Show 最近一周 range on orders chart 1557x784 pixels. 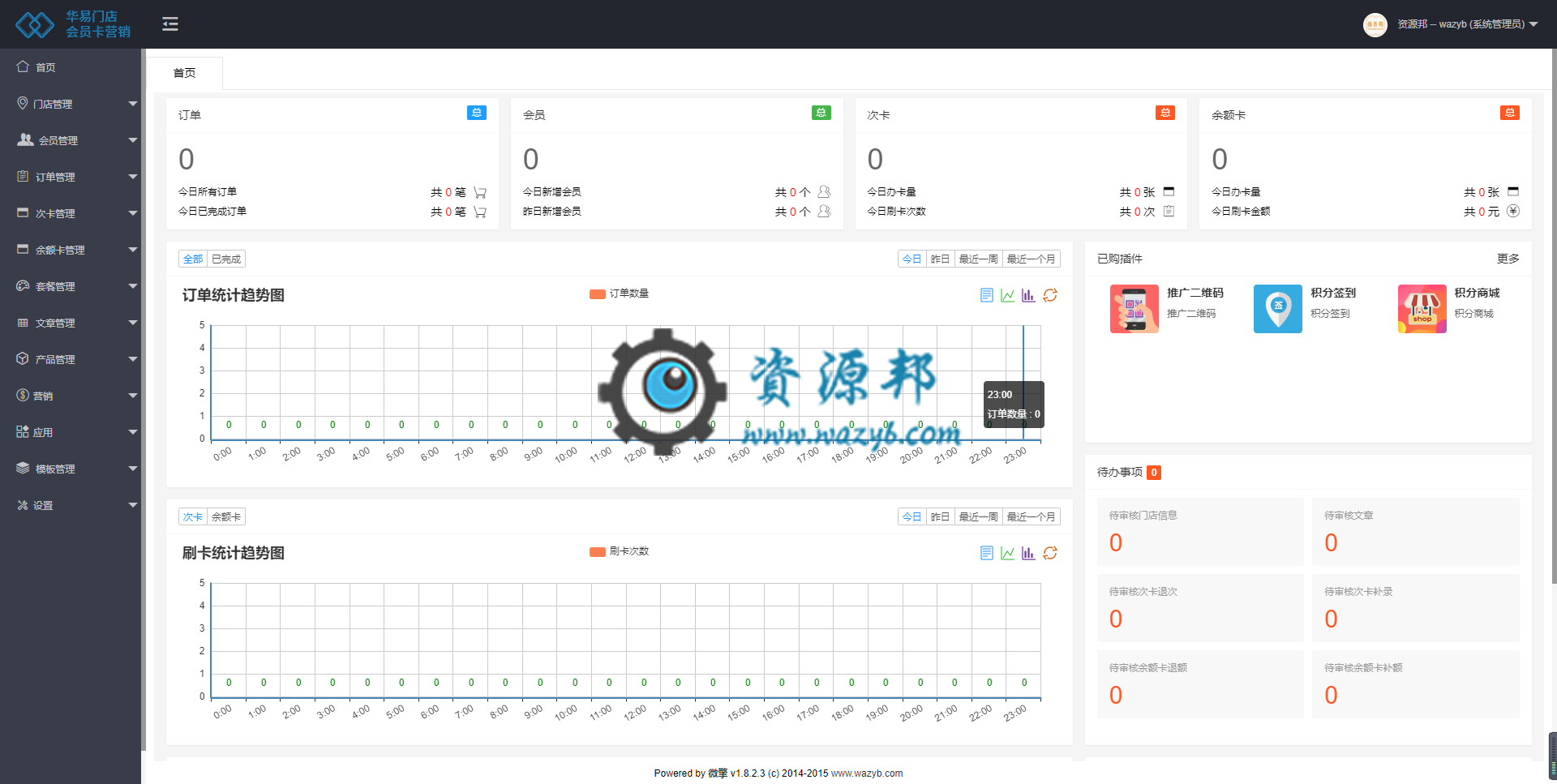coord(978,259)
